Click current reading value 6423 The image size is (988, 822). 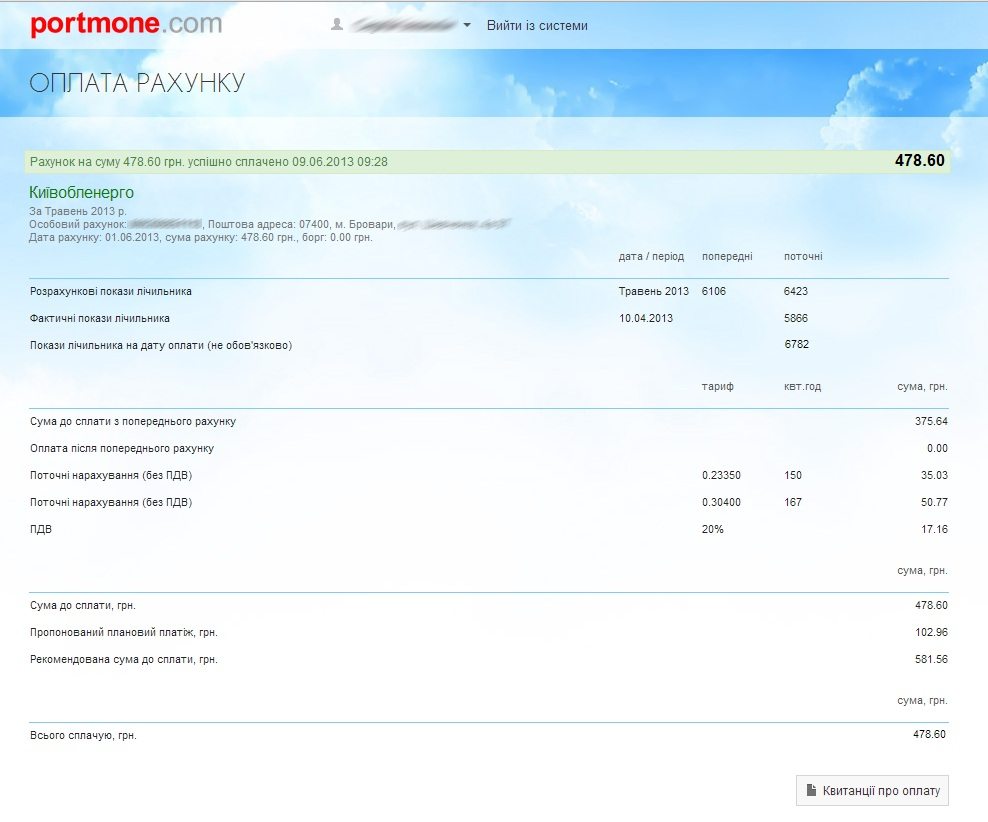click(795, 291)
